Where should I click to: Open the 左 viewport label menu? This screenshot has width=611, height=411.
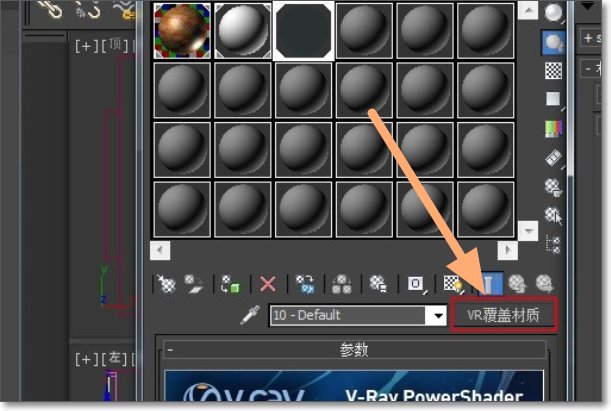pos(115,358)
